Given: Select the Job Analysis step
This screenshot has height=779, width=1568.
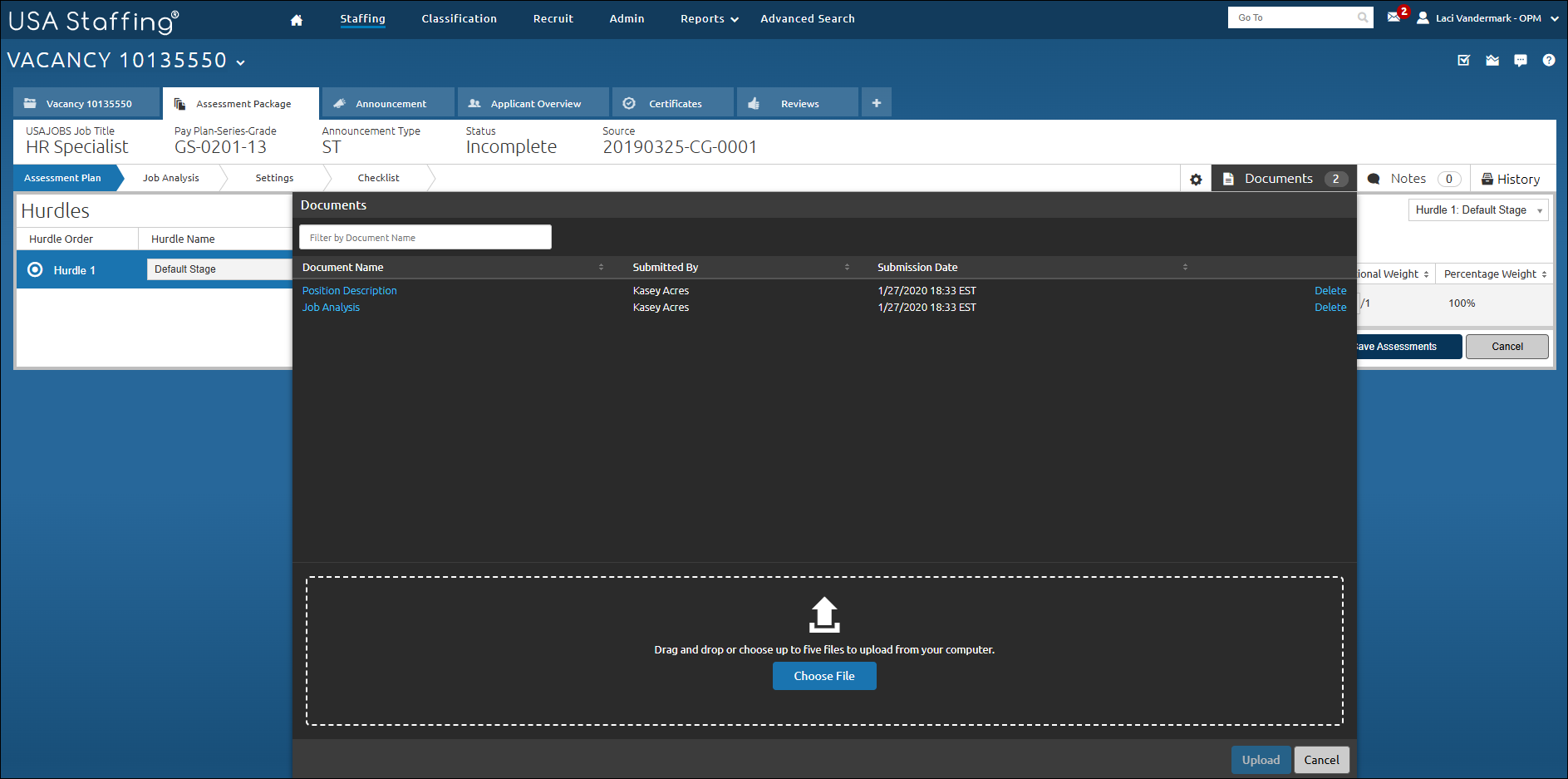Looking at the screenshot, I should click(171, 178).
